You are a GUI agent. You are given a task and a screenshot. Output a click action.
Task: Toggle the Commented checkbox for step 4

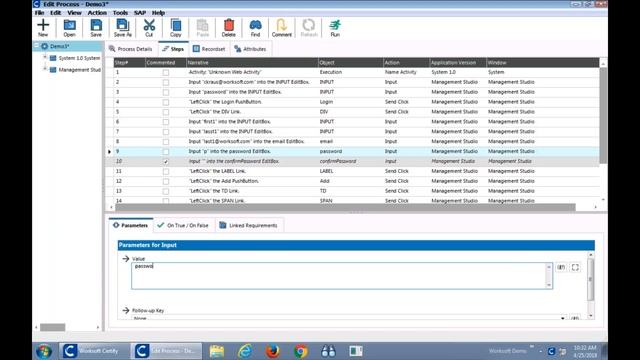166,102
